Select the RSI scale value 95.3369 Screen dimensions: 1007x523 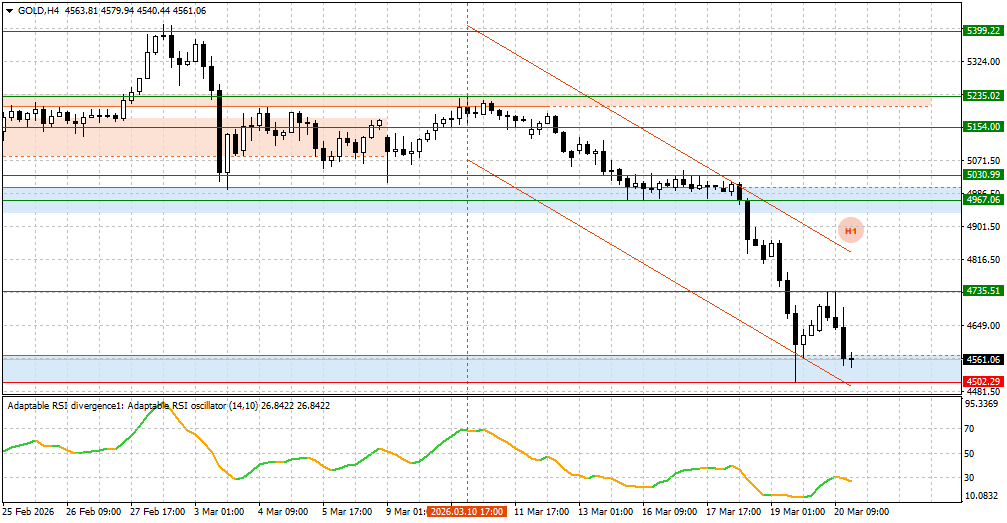(x=983, y=403)
